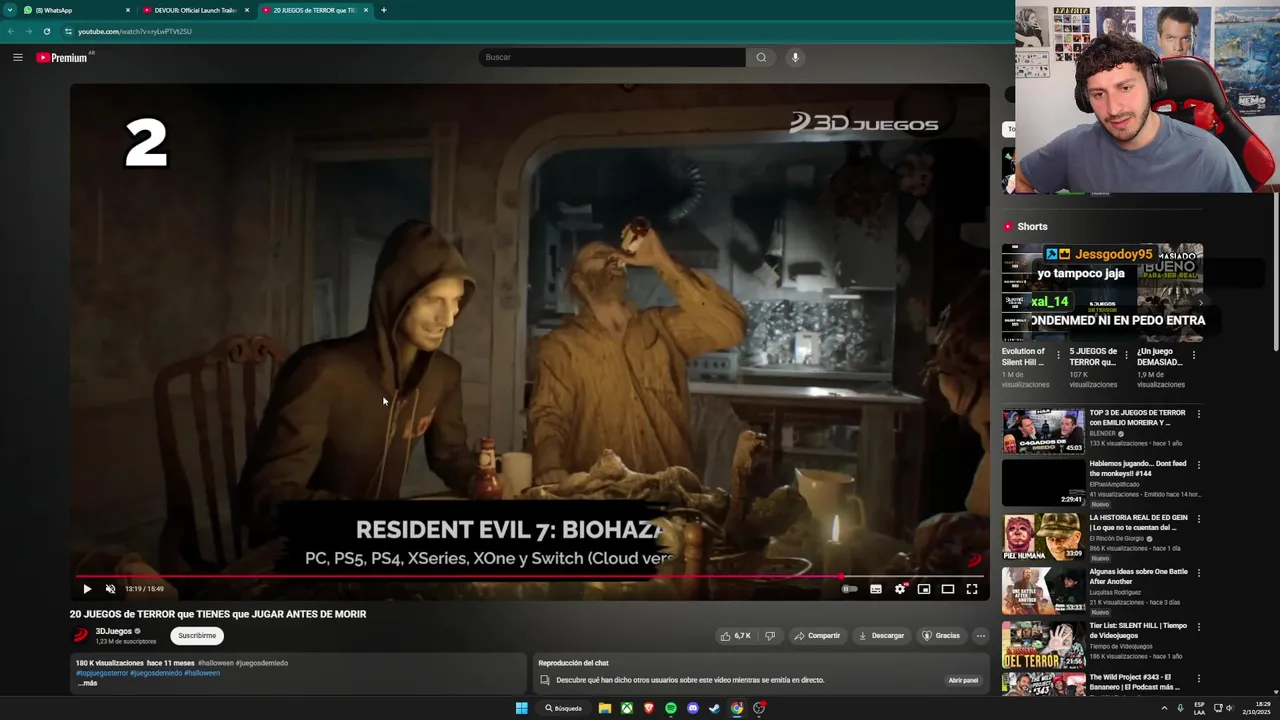Open TOP 3 DE JUEGOS DE TERROR thumbnail

point(1043,431)
